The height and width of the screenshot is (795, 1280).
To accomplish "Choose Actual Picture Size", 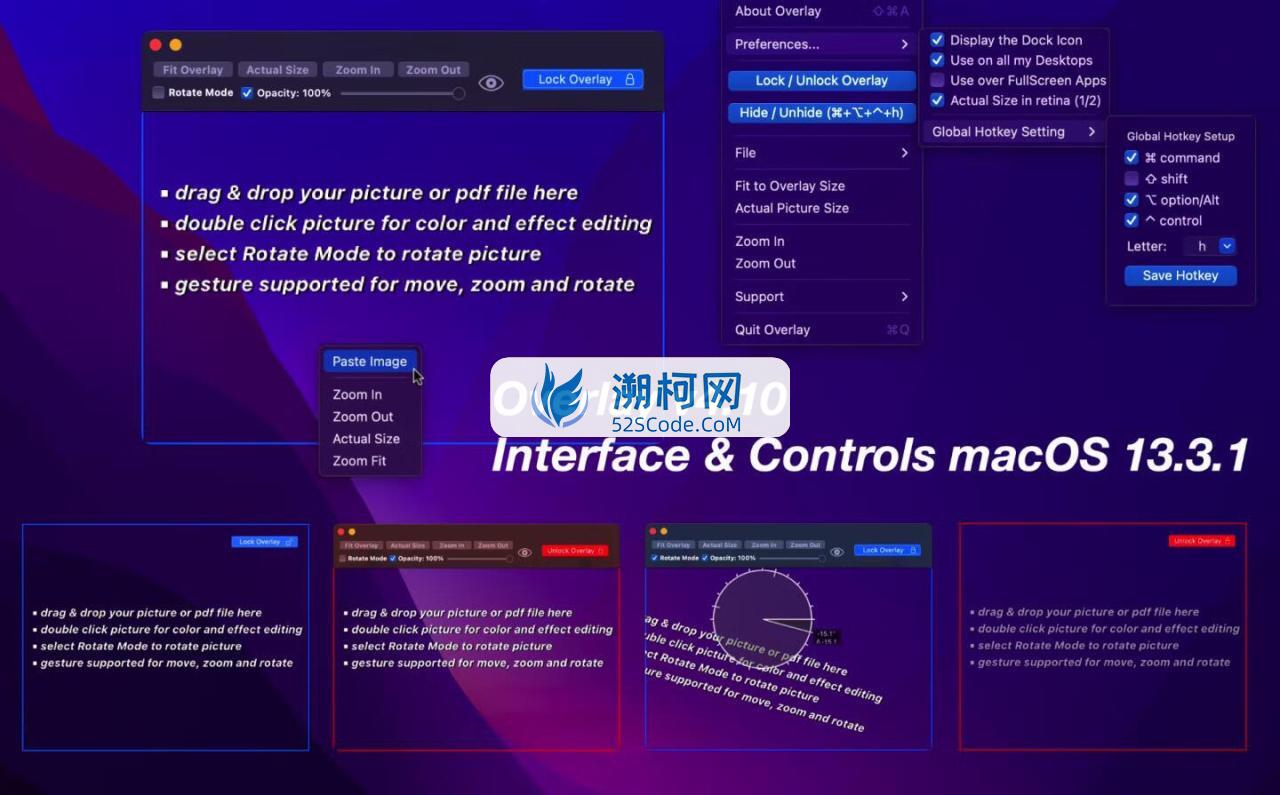I will coord(792,208).
